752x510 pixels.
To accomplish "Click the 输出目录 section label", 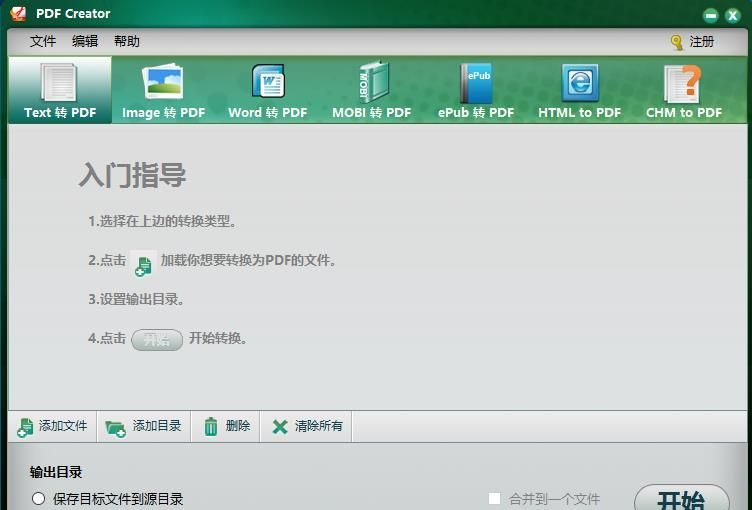I will pyautogui.click(x=56, y=472).
